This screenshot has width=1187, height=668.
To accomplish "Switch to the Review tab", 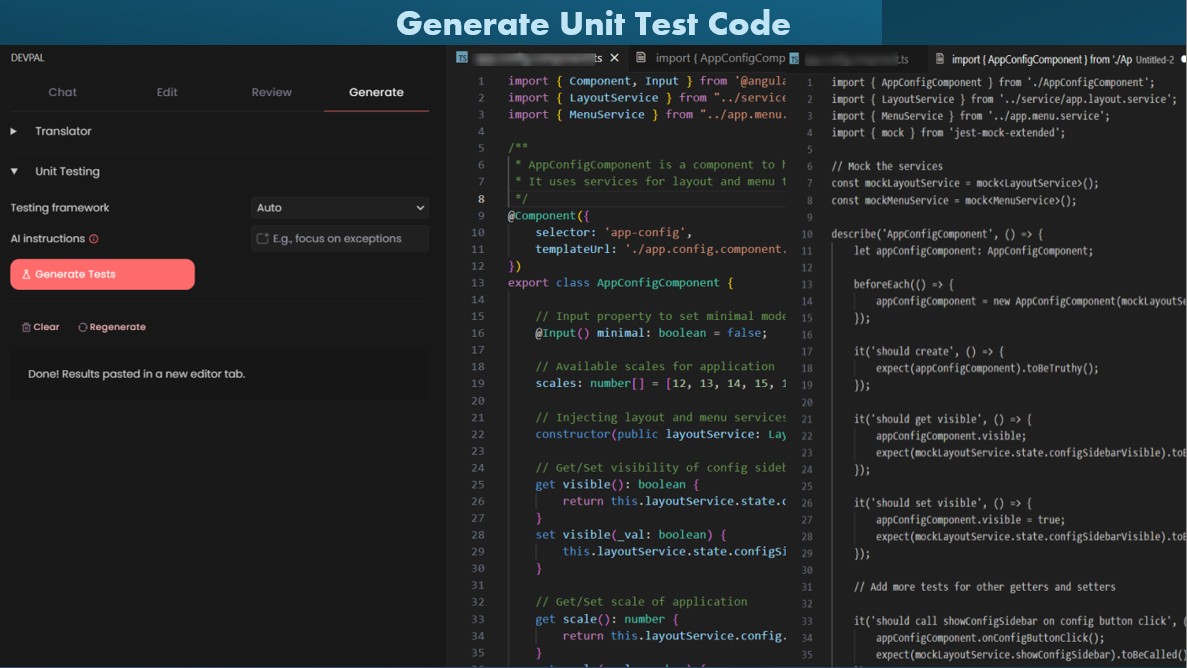I will tap(271, 92).
